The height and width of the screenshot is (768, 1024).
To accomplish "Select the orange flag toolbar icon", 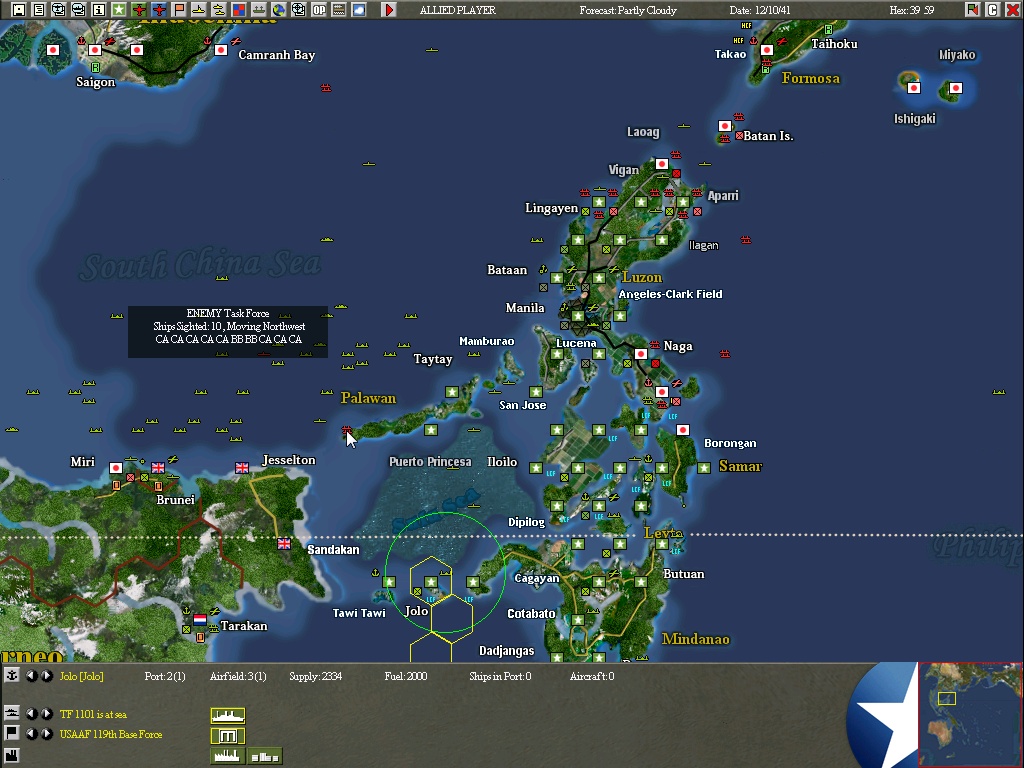I will pos(179,10).
